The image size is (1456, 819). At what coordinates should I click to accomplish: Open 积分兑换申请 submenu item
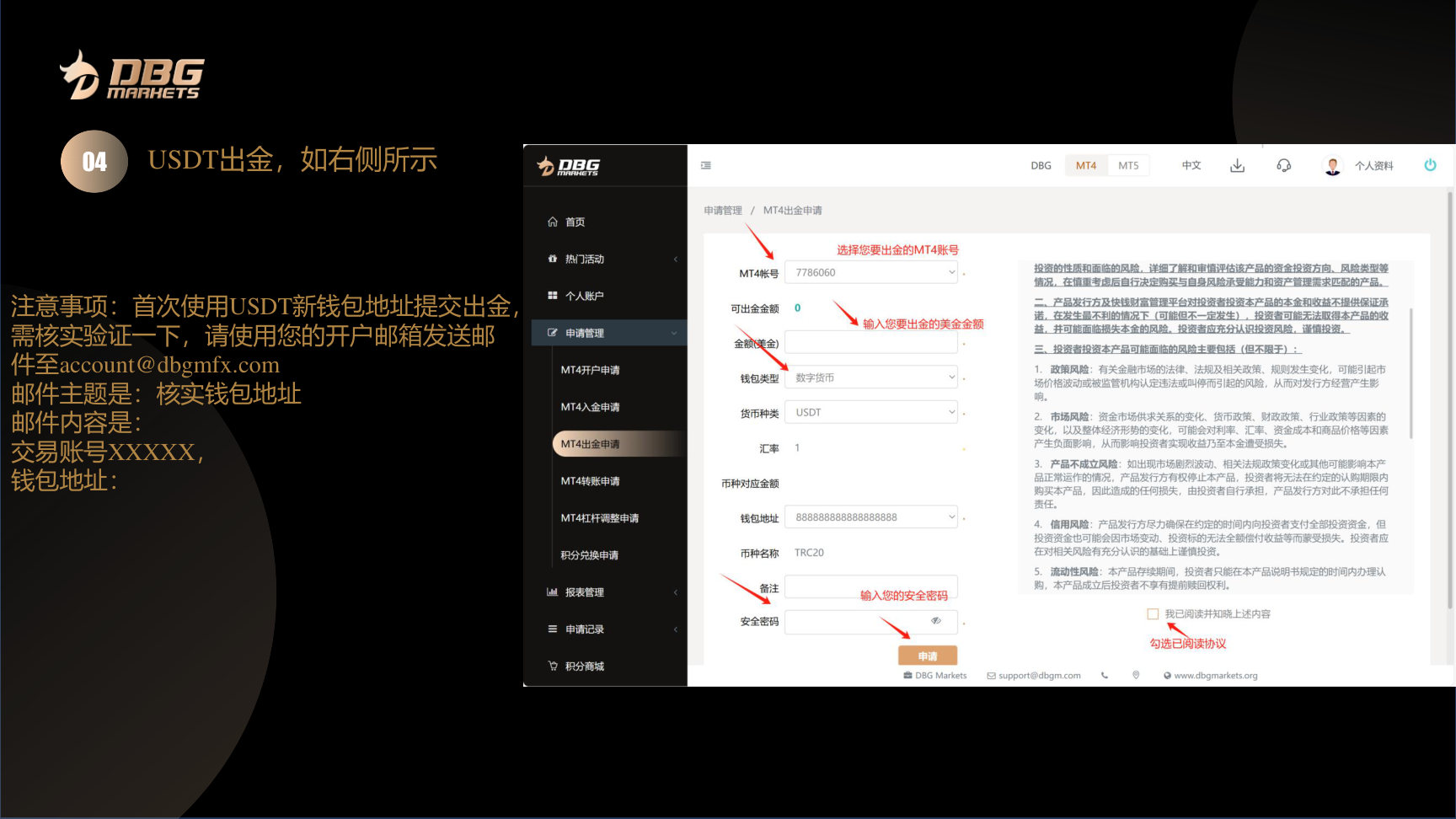[589, 555]
